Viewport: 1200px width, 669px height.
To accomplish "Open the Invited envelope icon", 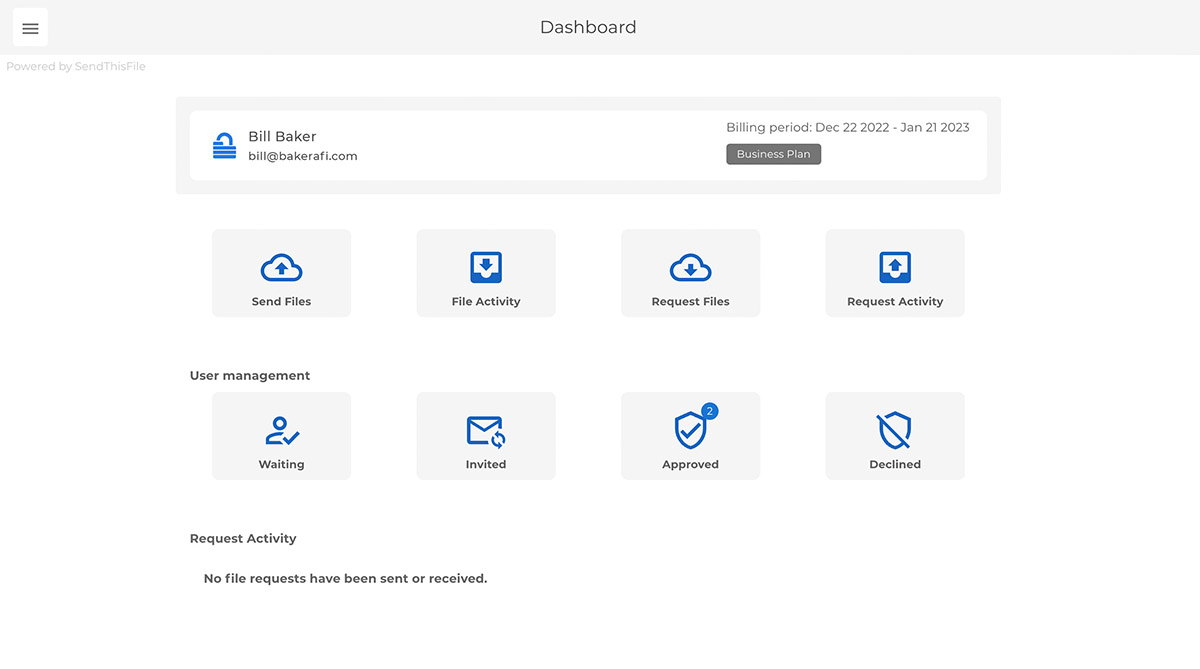I will [486, 431].
